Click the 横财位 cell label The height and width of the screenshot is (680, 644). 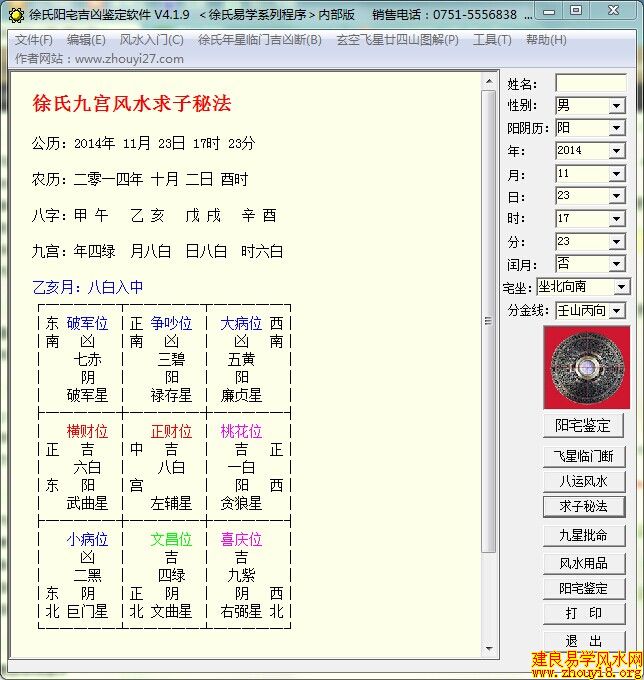[87, 431]
